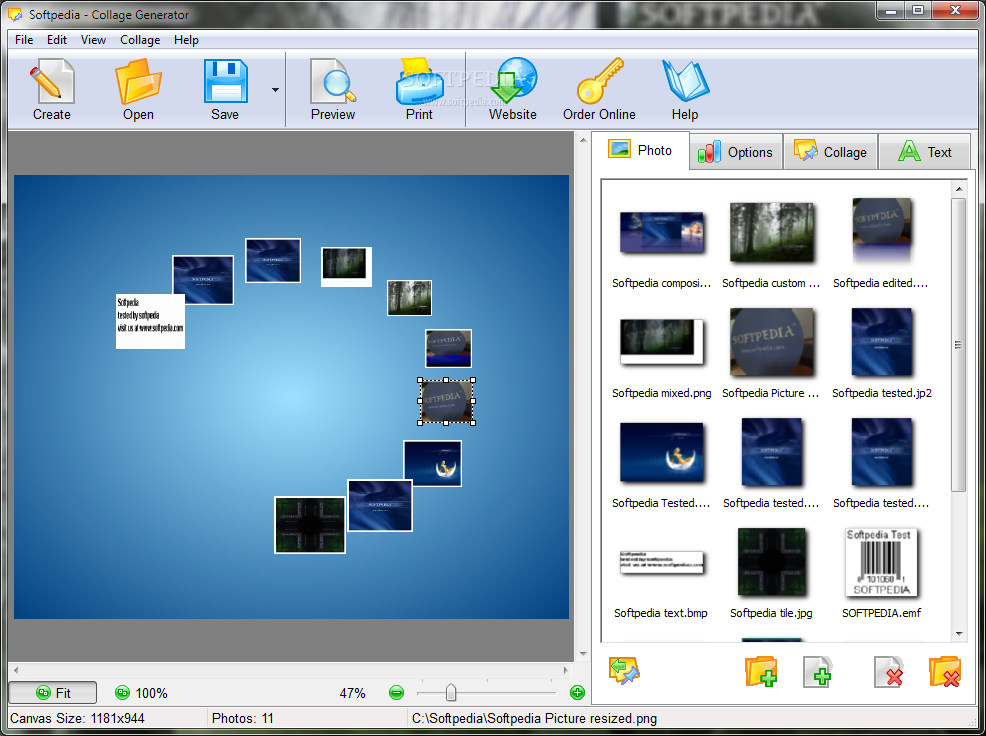Select the Softpedia Tested moon thumbnail
Viewport: 986px width, 736px height.
pos(662,452)
